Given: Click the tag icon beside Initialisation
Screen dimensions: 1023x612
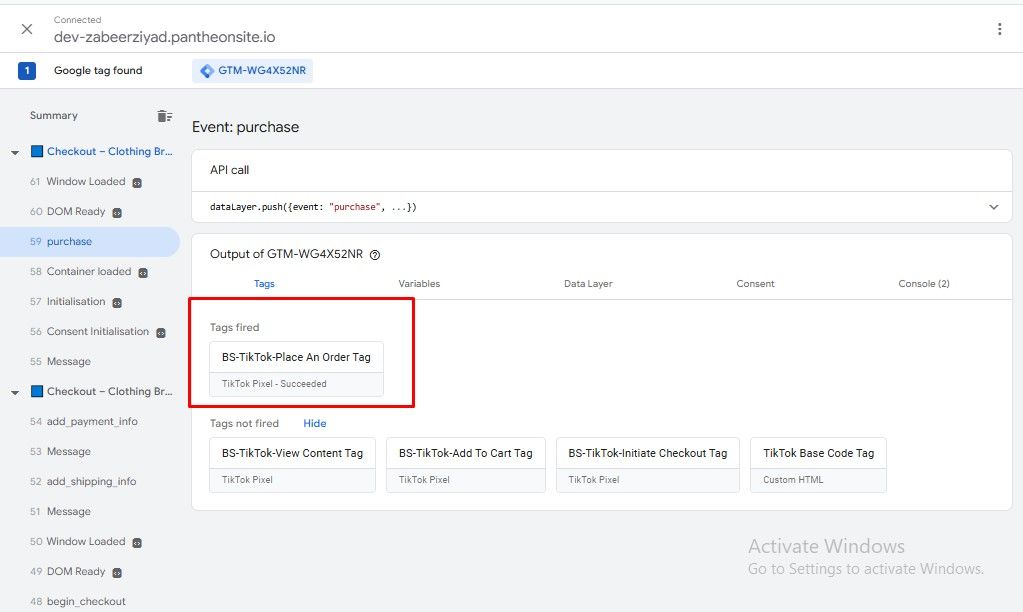Looking at the screenshot, I should (117, 303).
